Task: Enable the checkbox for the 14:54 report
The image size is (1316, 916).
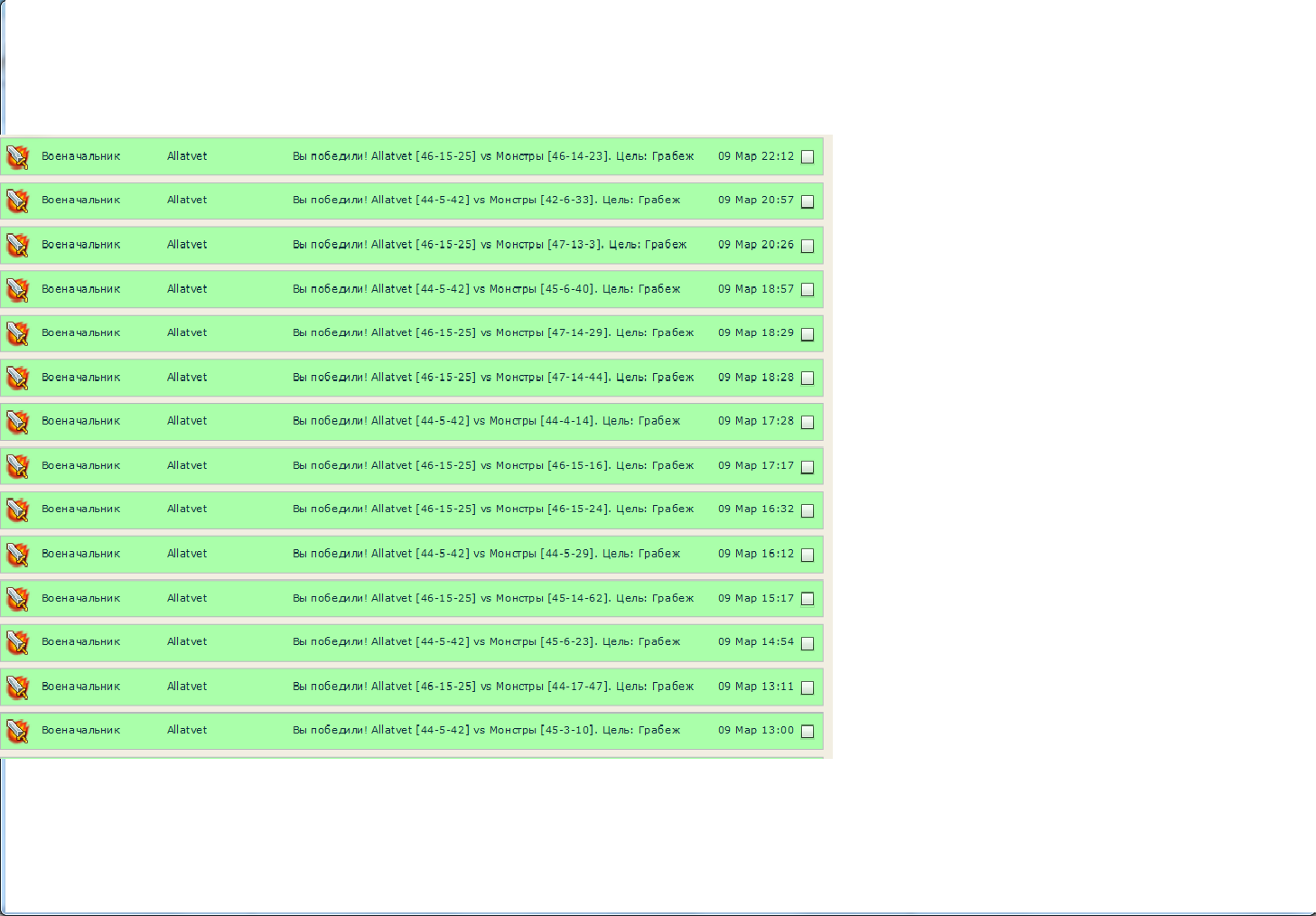Action: pyautogui.click(x=807, y=643)
